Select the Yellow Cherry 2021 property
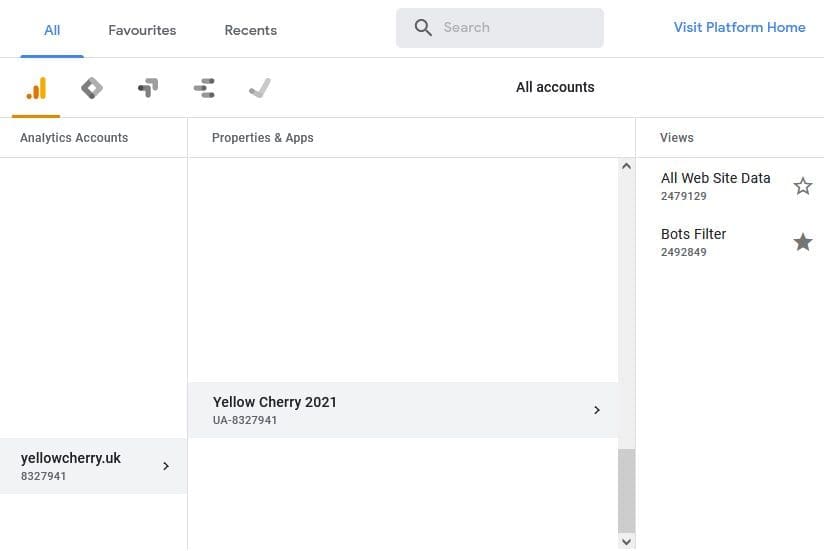 (x=403, y=410)
